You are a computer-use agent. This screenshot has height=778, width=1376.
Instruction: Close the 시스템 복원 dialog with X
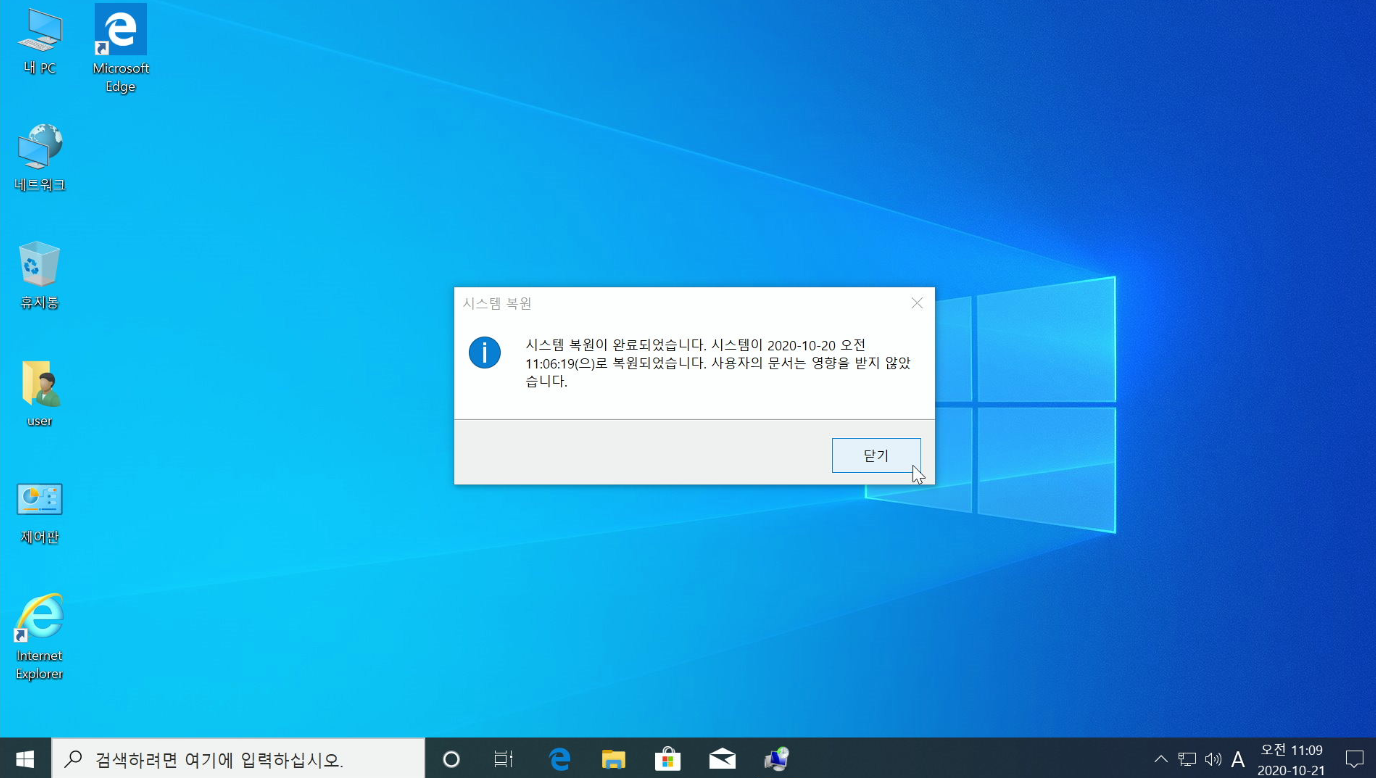pos(917,303)
